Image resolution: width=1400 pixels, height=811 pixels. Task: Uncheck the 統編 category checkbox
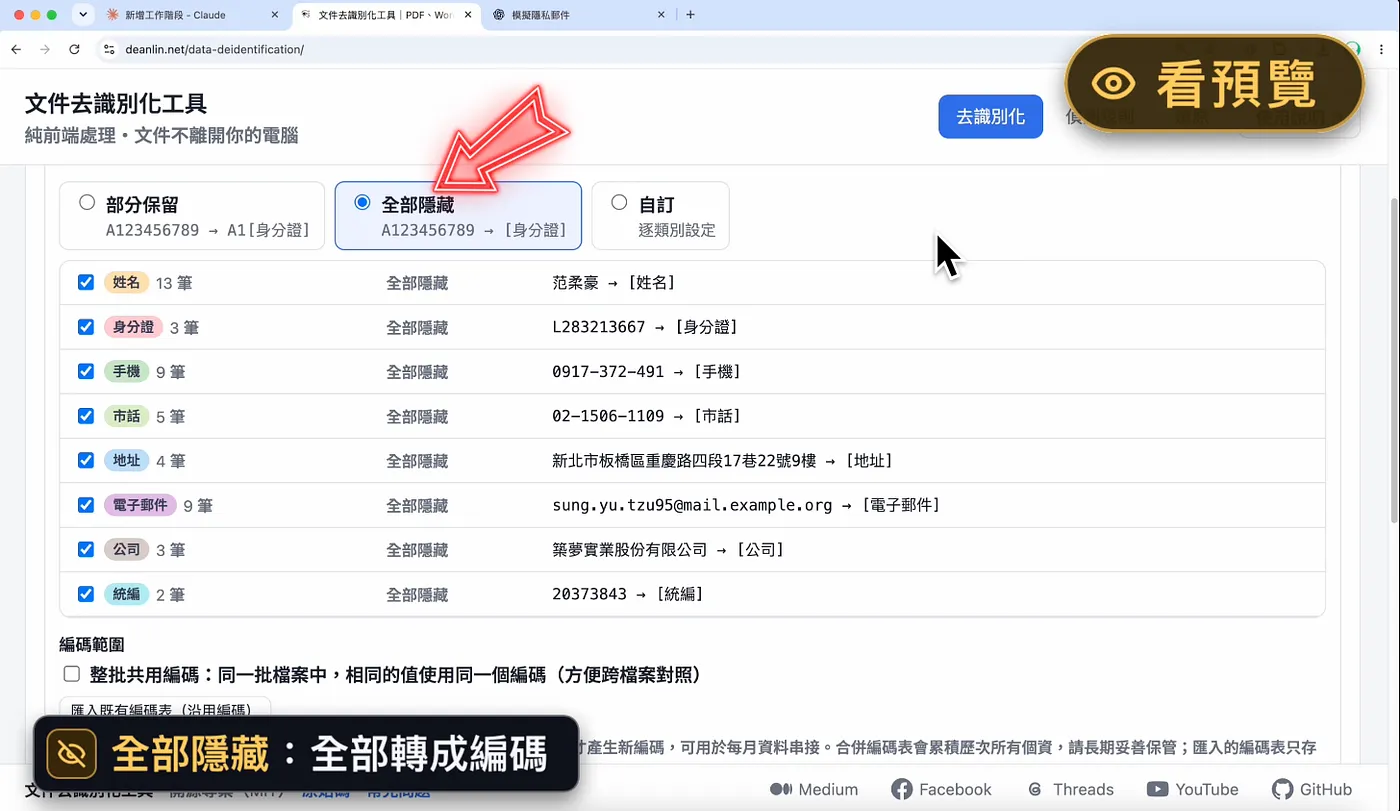point(86,594)
